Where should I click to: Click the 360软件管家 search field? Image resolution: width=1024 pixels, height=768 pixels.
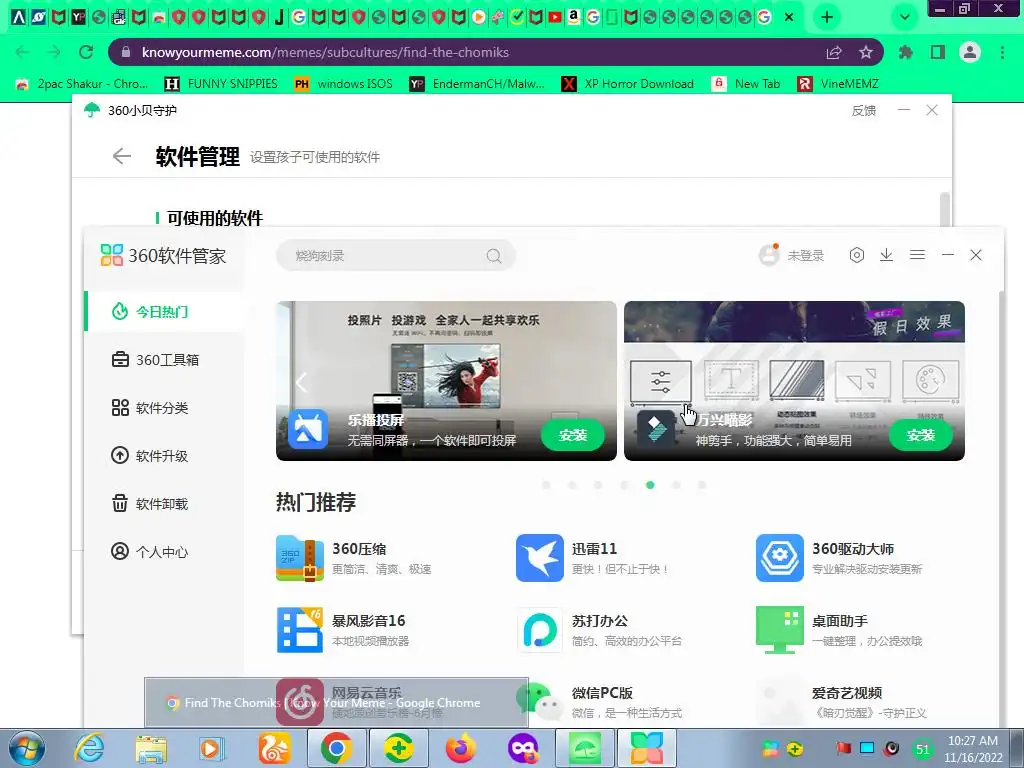[396, 255]
